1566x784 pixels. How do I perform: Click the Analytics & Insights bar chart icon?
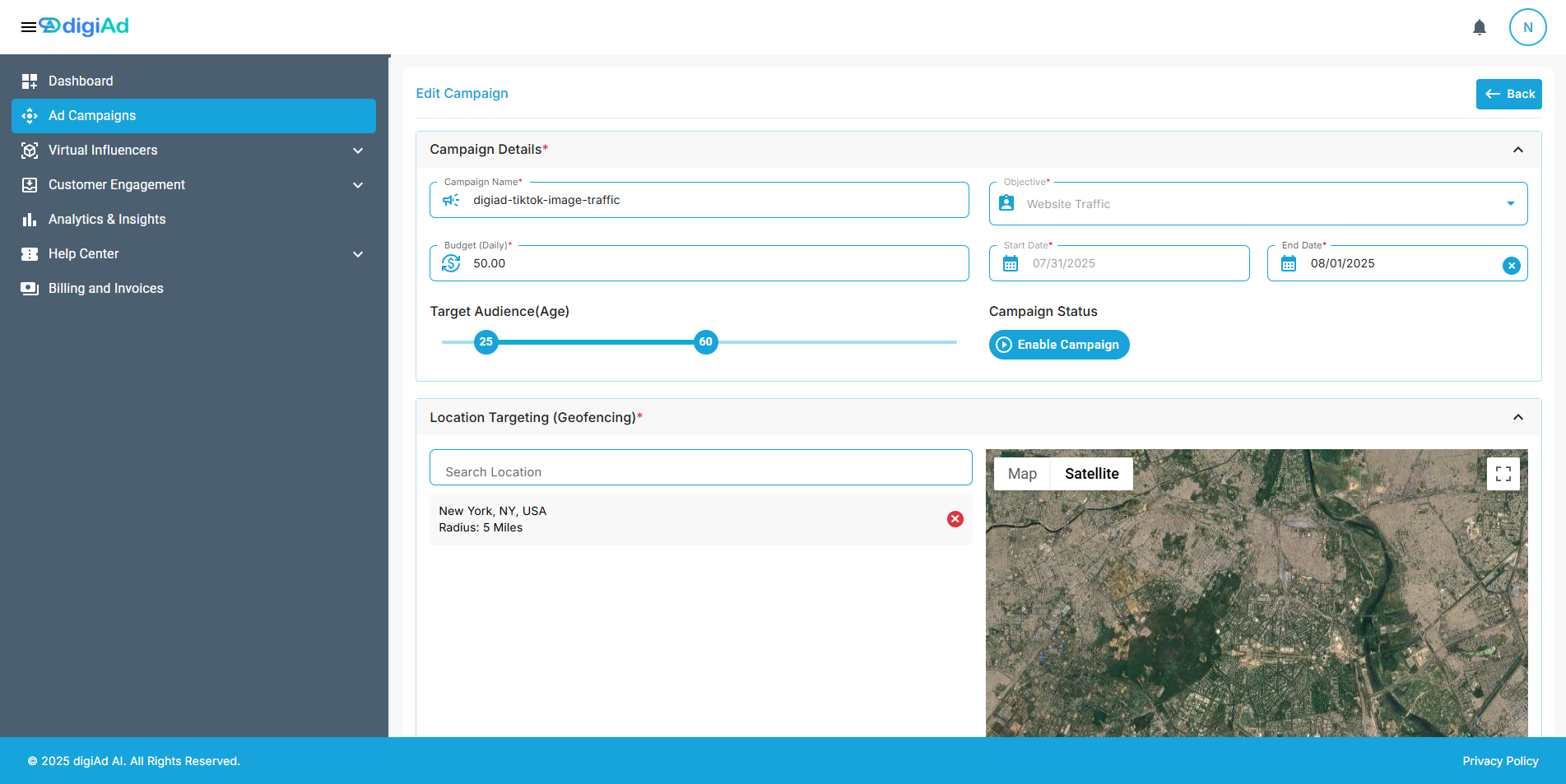coord(30,220)
